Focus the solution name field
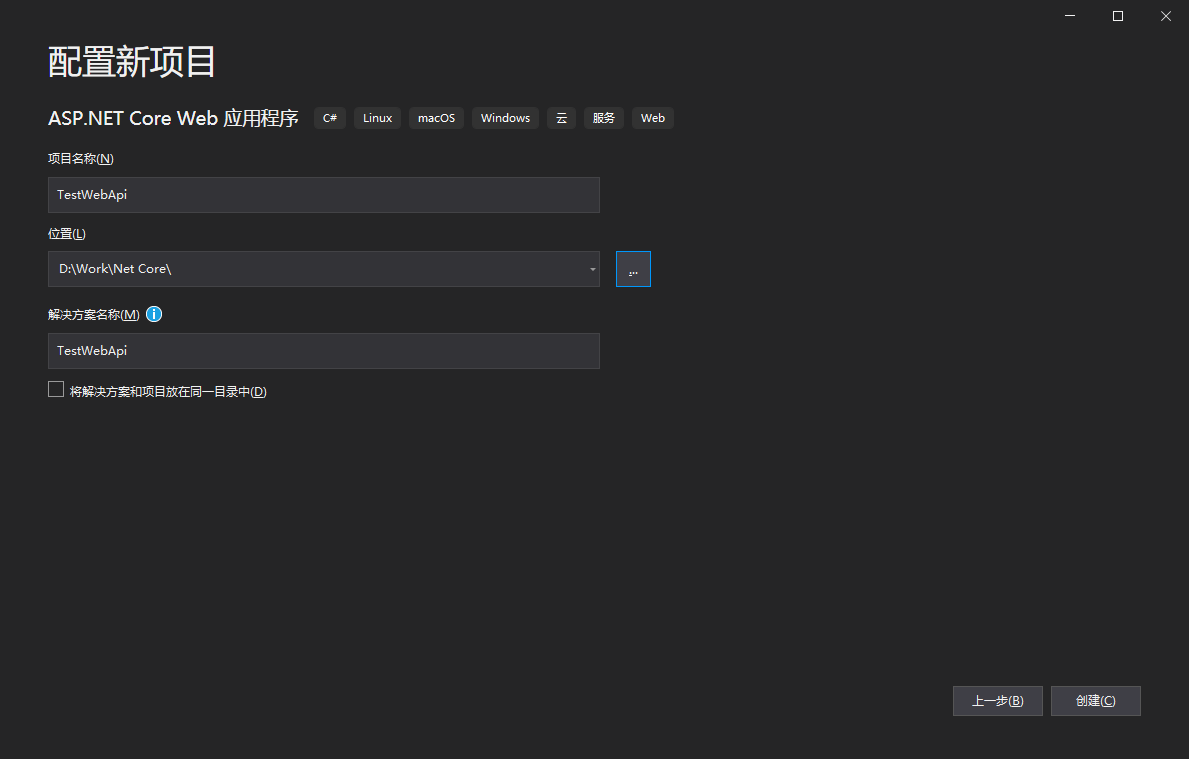The height and width of the screenshot is (759, 1189). coord(324,351)
